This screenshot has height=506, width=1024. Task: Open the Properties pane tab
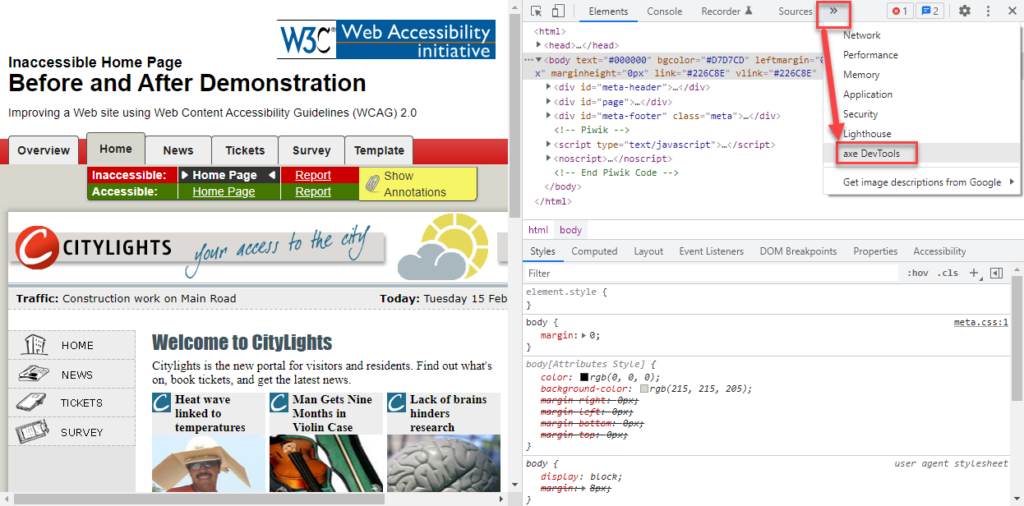[875, 251]
